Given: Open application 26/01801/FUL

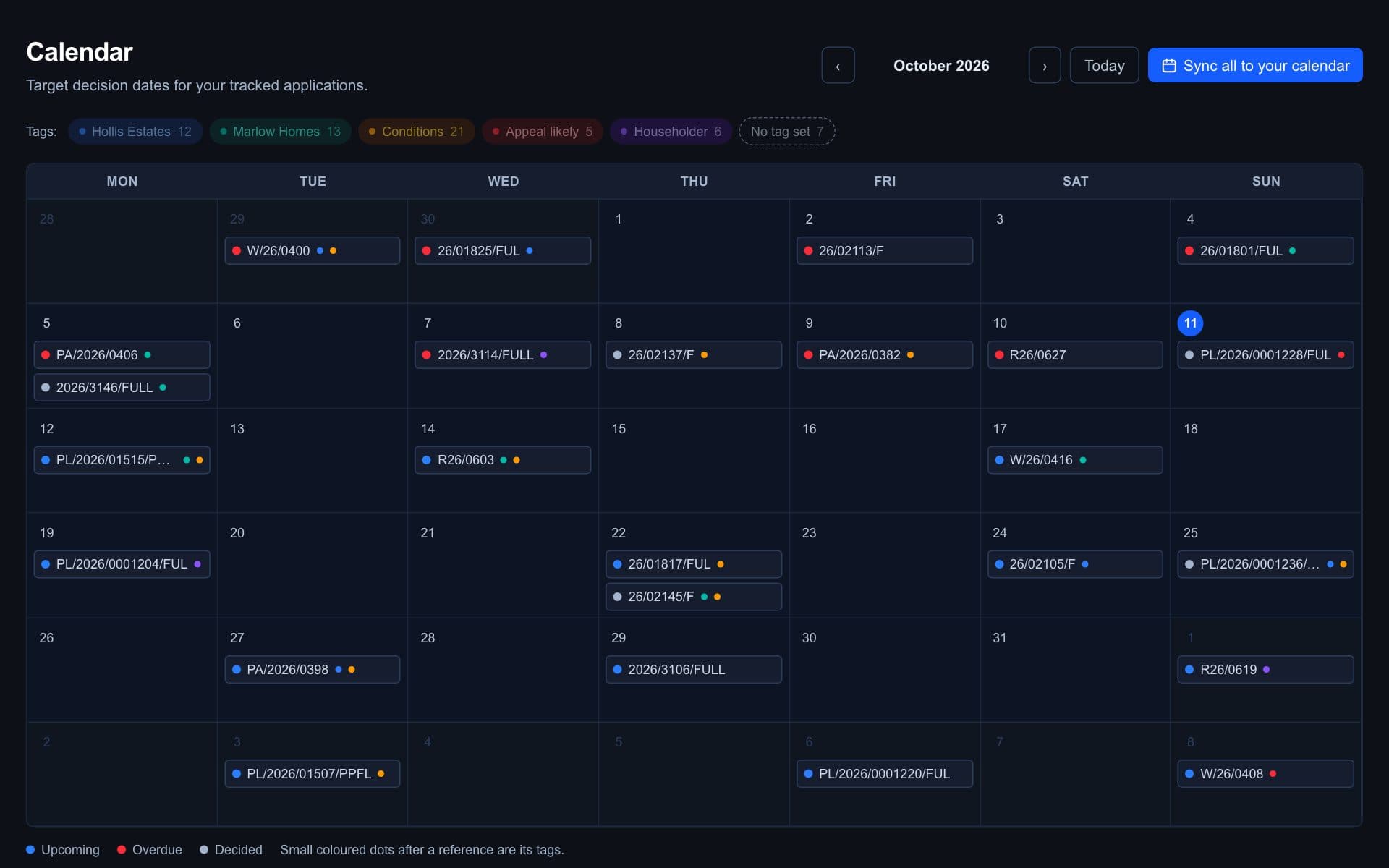Looking at the screenshot, I should pos(1265,250).
